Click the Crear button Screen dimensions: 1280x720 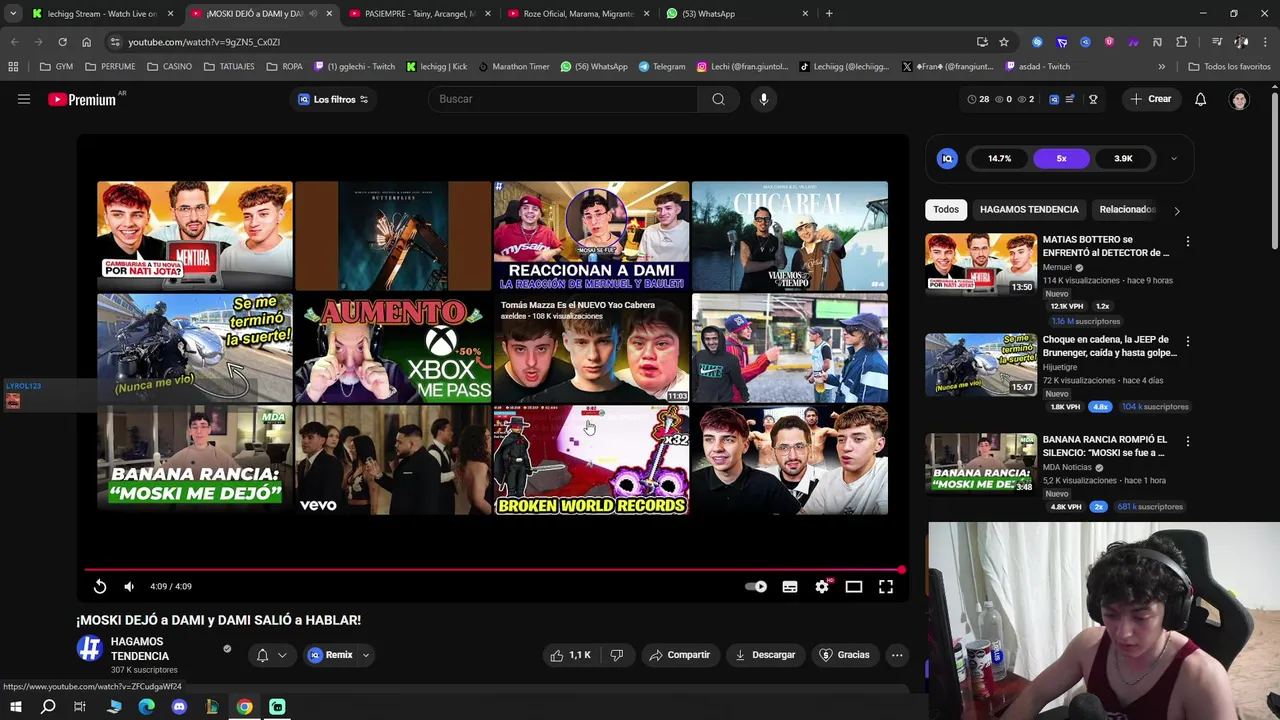coord(1150,99)
